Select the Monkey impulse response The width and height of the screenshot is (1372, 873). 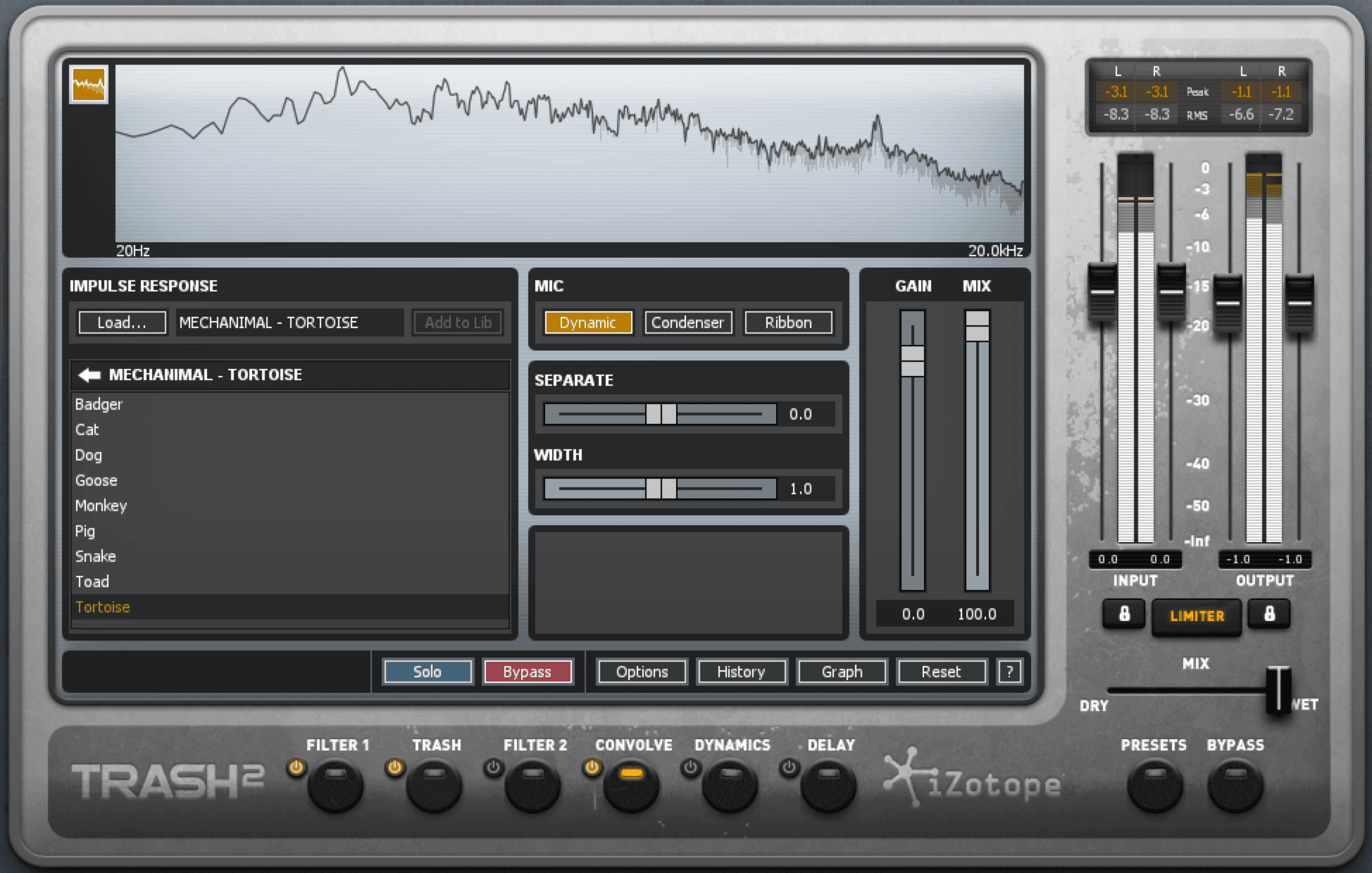tap(289, 505)
